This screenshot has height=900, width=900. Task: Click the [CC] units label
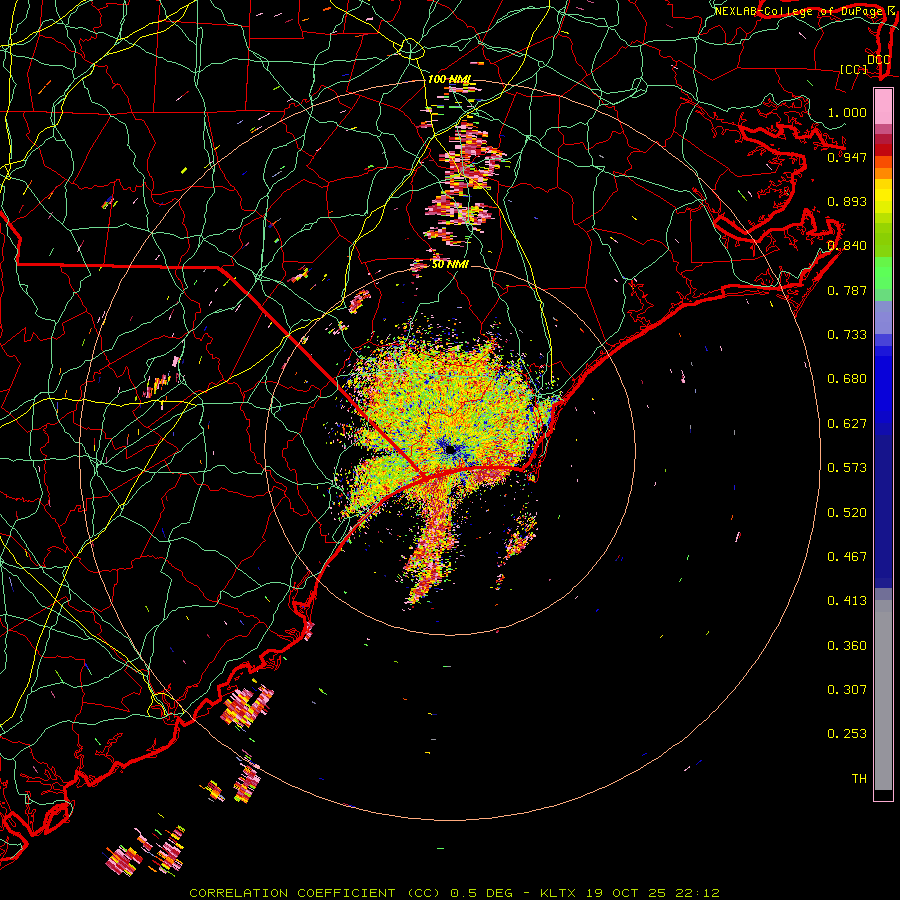[x=854, y=69]
